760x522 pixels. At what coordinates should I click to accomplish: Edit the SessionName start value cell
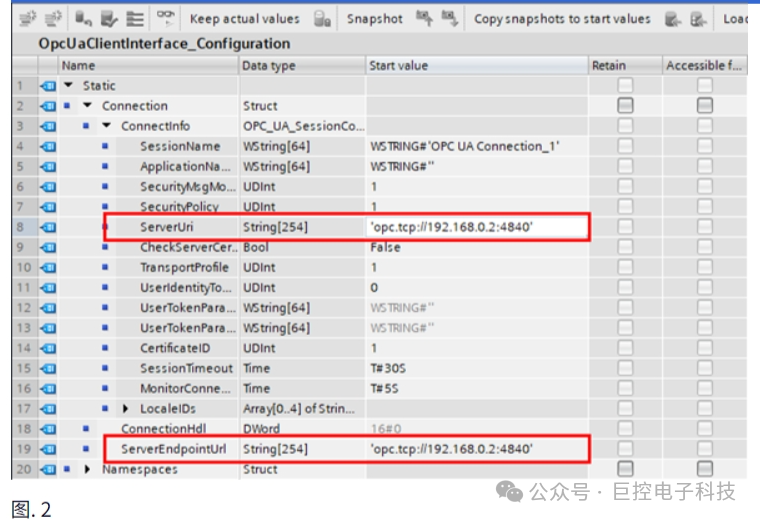(477, 146)
